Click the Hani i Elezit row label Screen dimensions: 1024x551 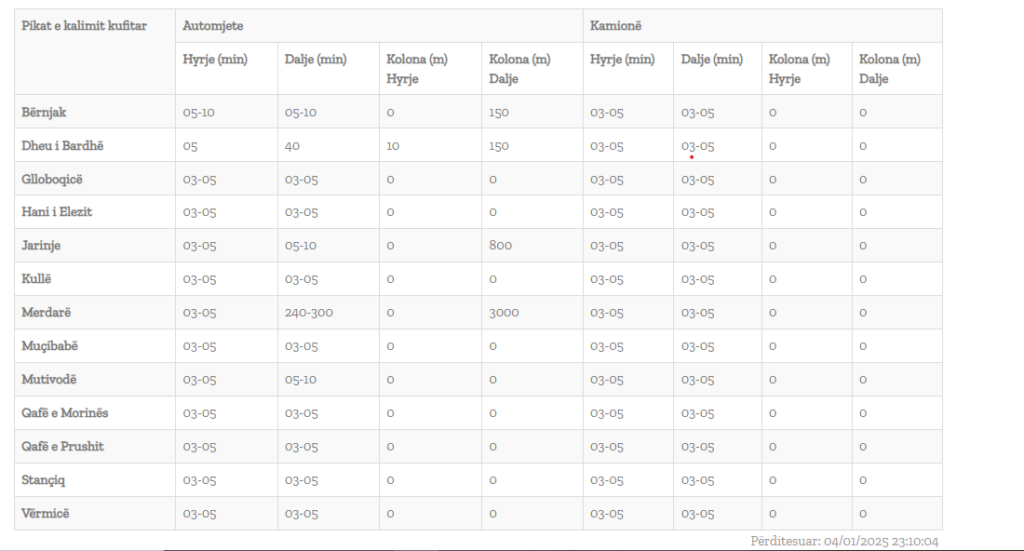pyautogui.click(x=57, y=212)
